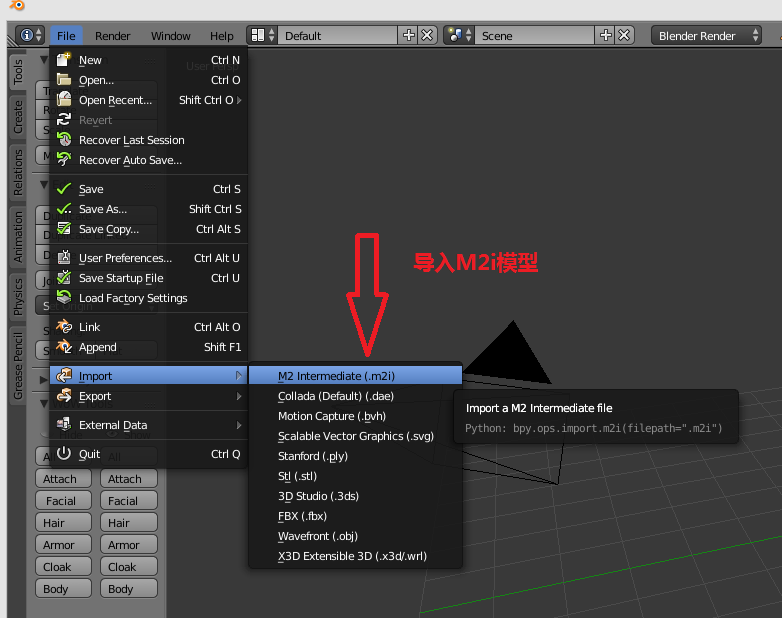Open the scene browser icon
Viewport: 782px width, 618px height.
click(459, 35)
